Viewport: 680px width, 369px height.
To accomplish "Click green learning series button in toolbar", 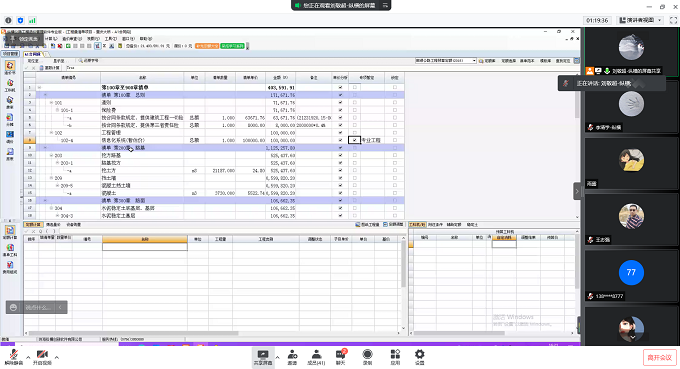I will pos(233,46).
